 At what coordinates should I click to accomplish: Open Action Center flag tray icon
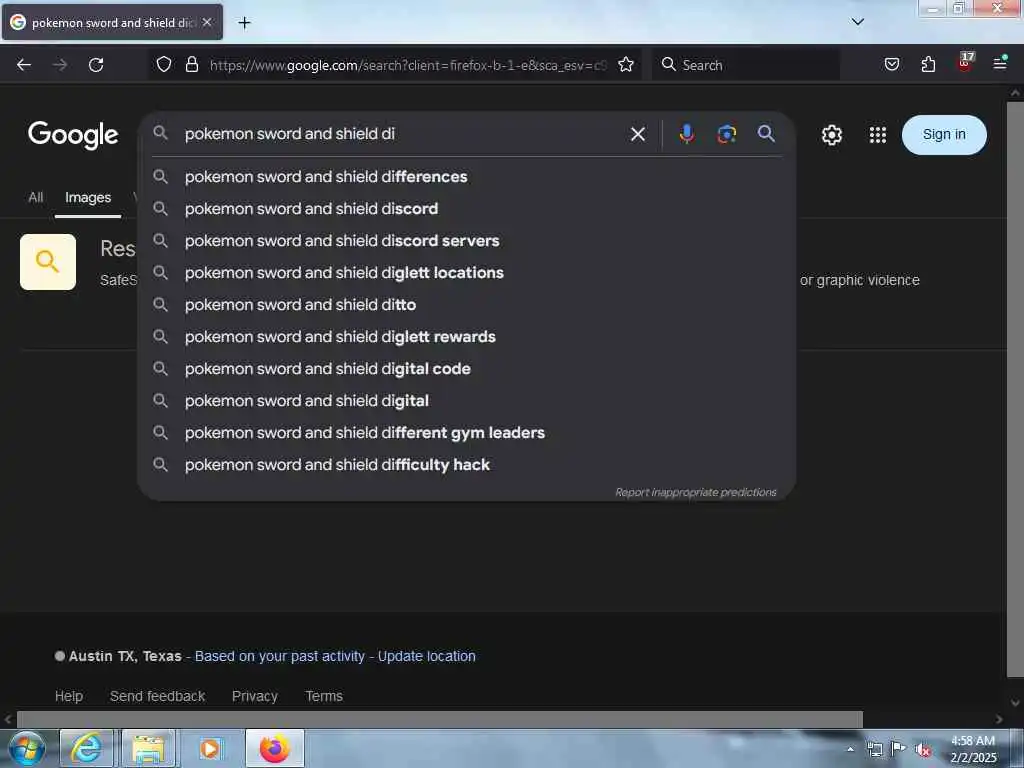pyautogui.click(x=899, y=749)
